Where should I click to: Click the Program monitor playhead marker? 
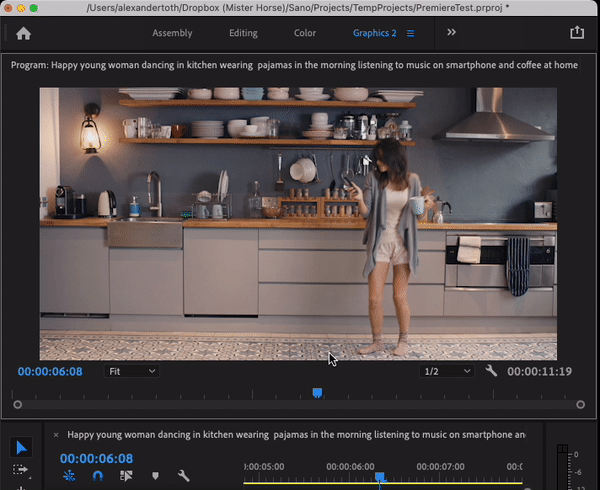coord(317,393)
